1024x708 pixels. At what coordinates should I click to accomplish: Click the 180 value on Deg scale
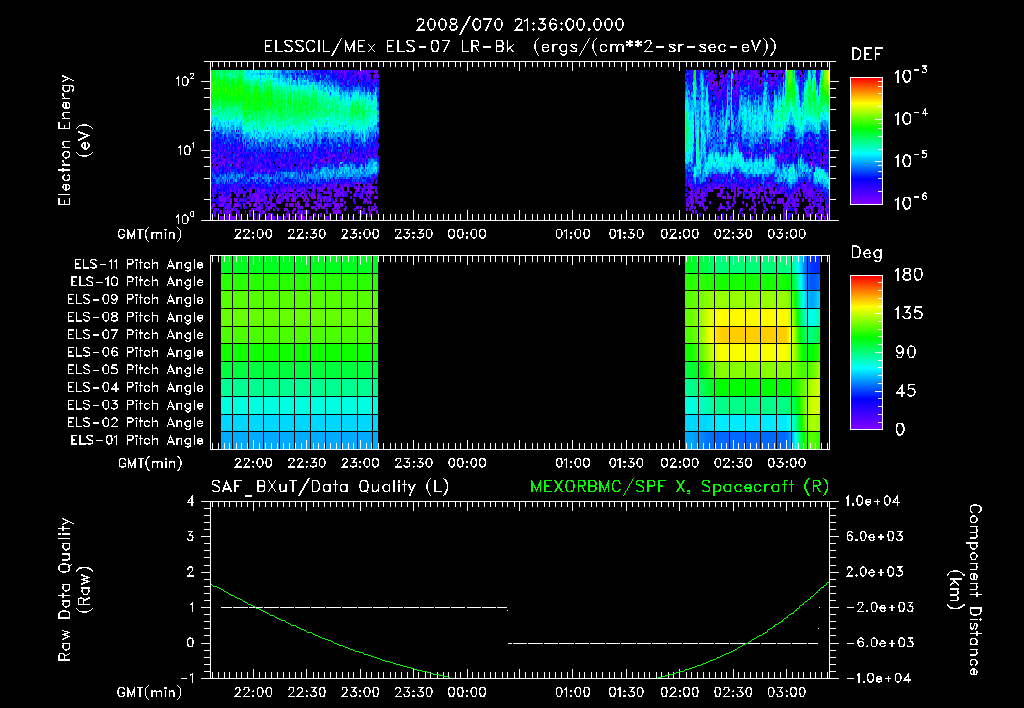click(x=908, y=275)
